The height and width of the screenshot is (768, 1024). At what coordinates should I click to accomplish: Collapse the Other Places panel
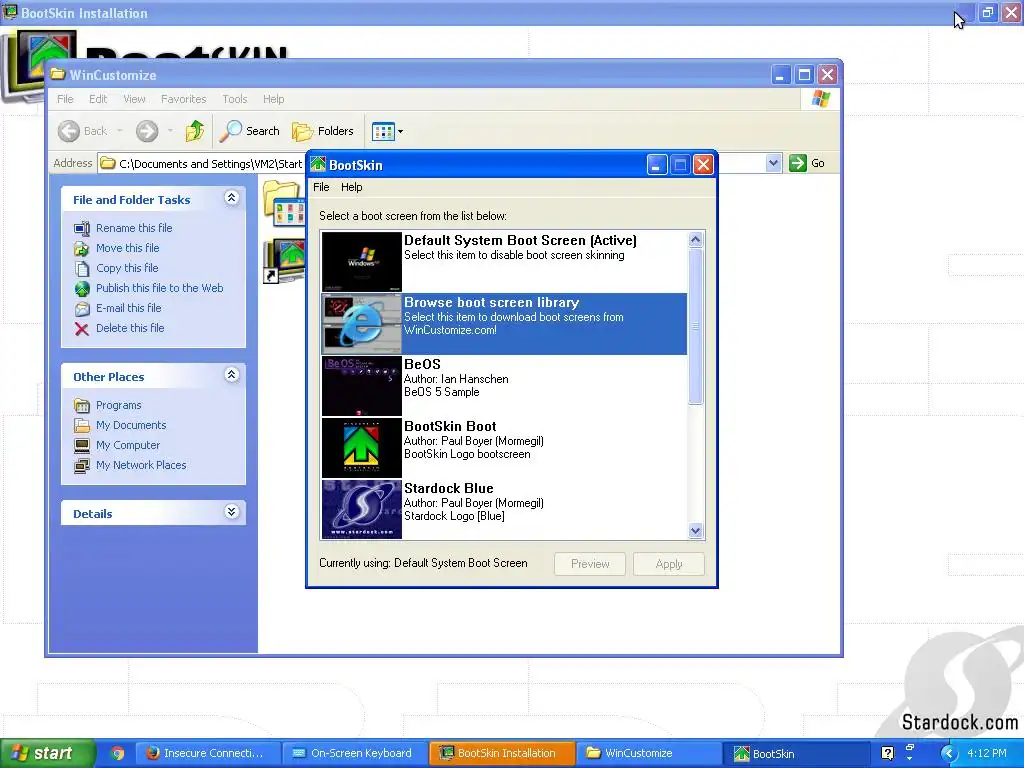231,375
